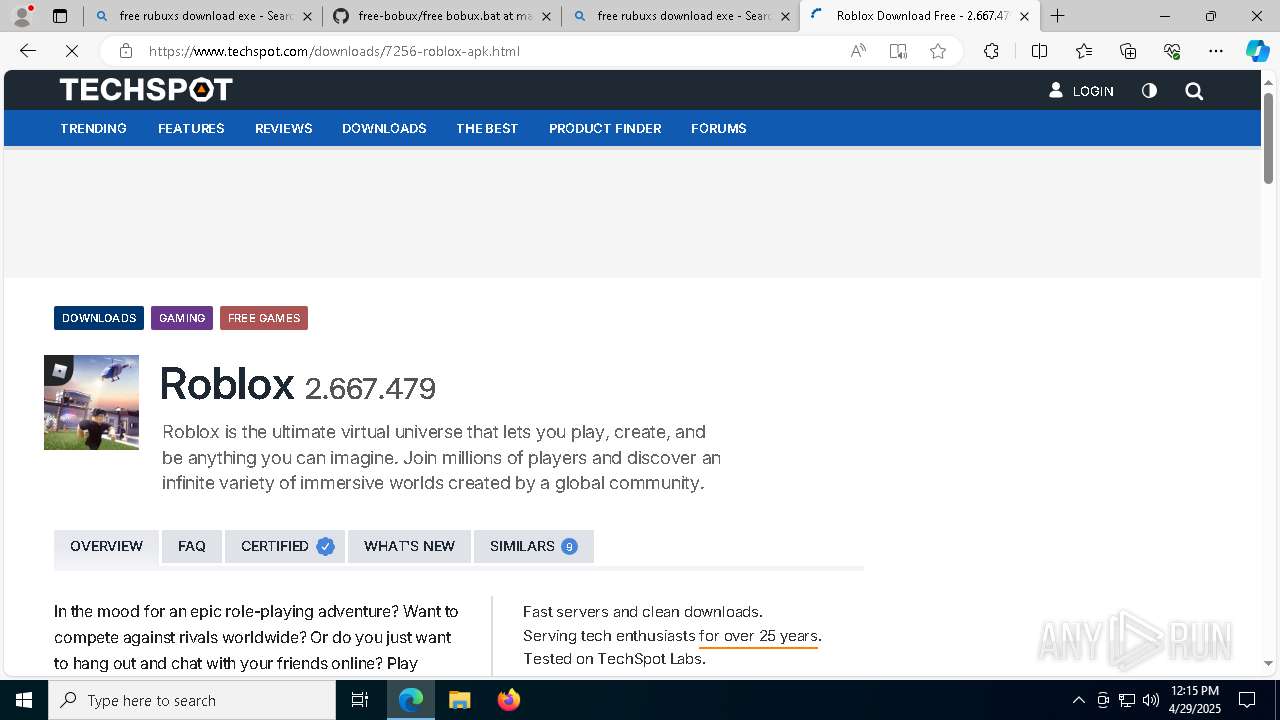Open the browser profile avatar
Image resolution: width=1280 pixels, height=720 pixels.
(x=22, y=16)
